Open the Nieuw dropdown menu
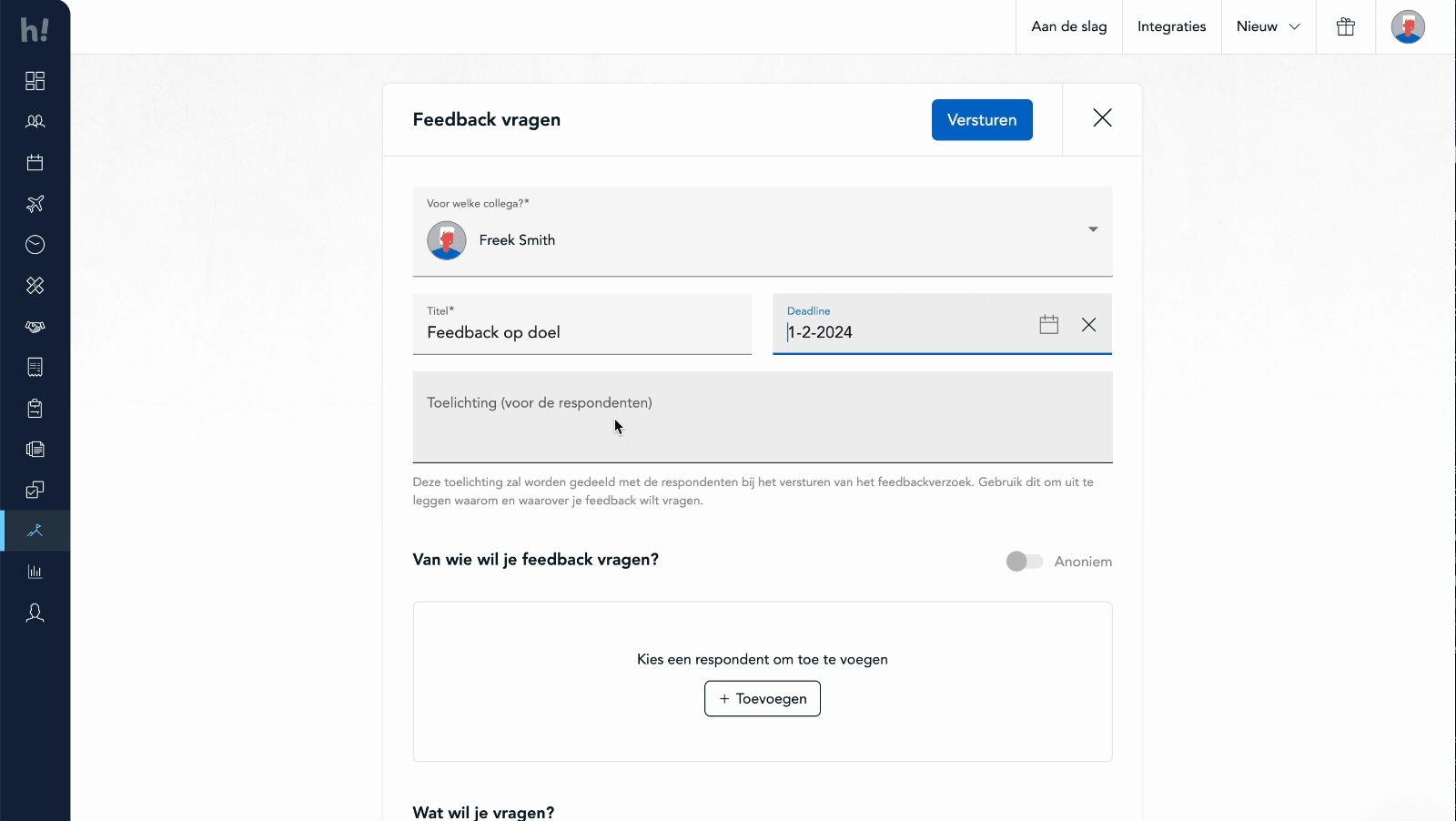This screenshot has width=1456, height=821. pos(1268,27)
